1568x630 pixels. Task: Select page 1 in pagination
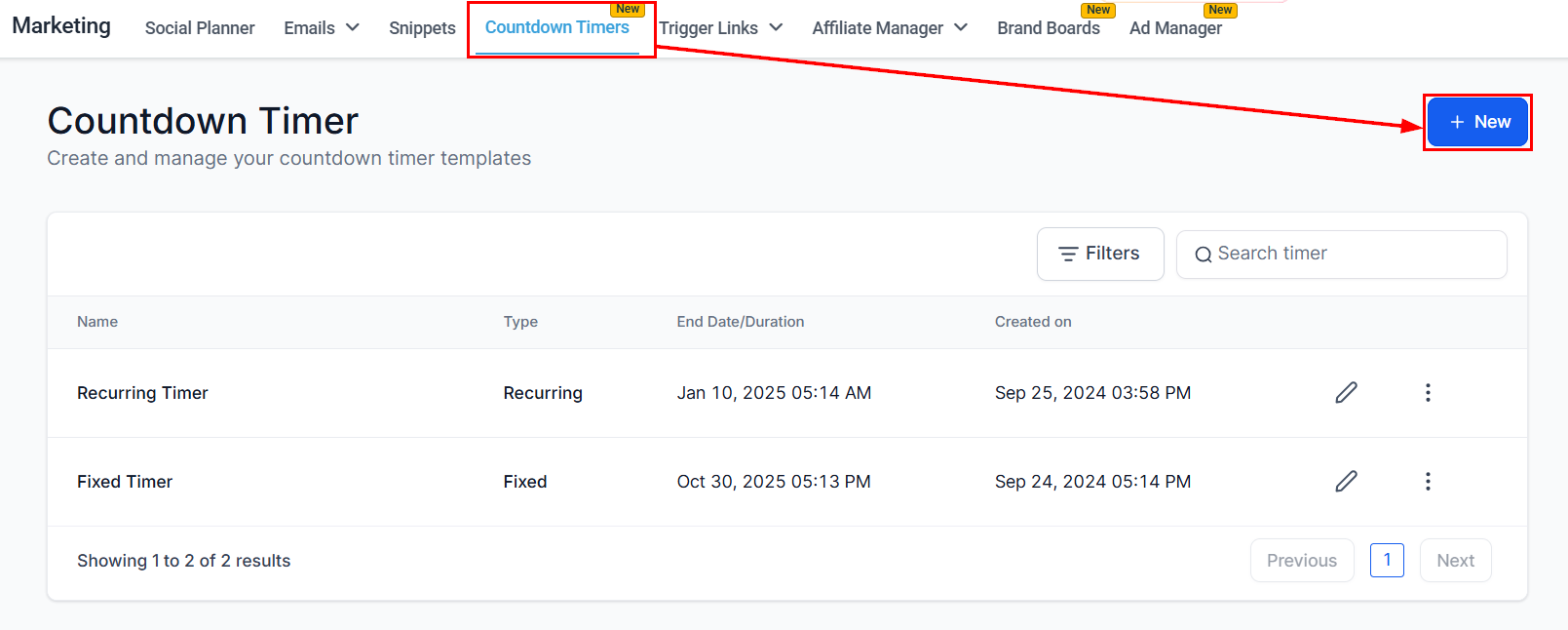click(1387, 561)
